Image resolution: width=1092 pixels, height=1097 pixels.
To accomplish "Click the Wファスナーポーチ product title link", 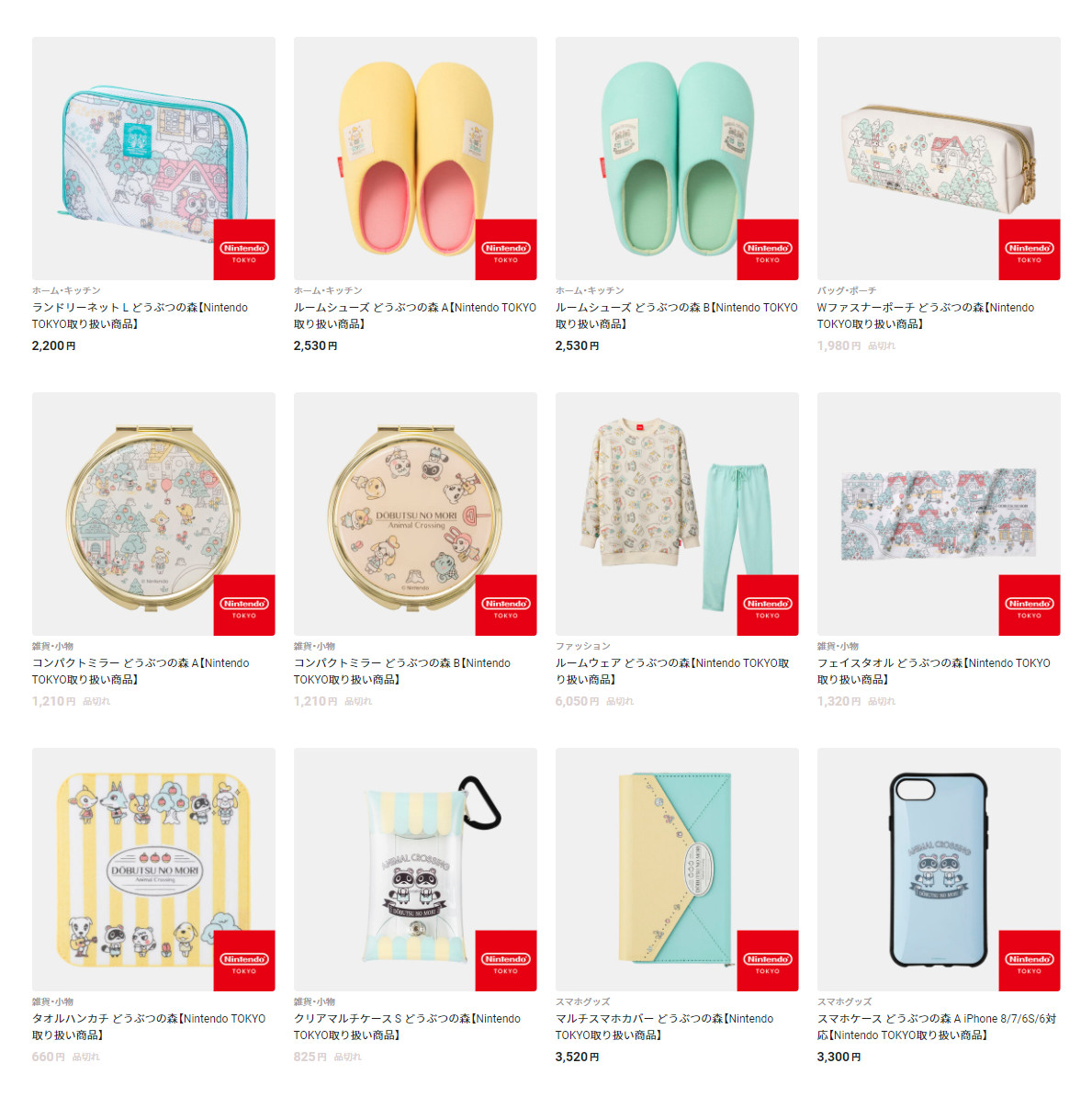I will click(926, 315).
